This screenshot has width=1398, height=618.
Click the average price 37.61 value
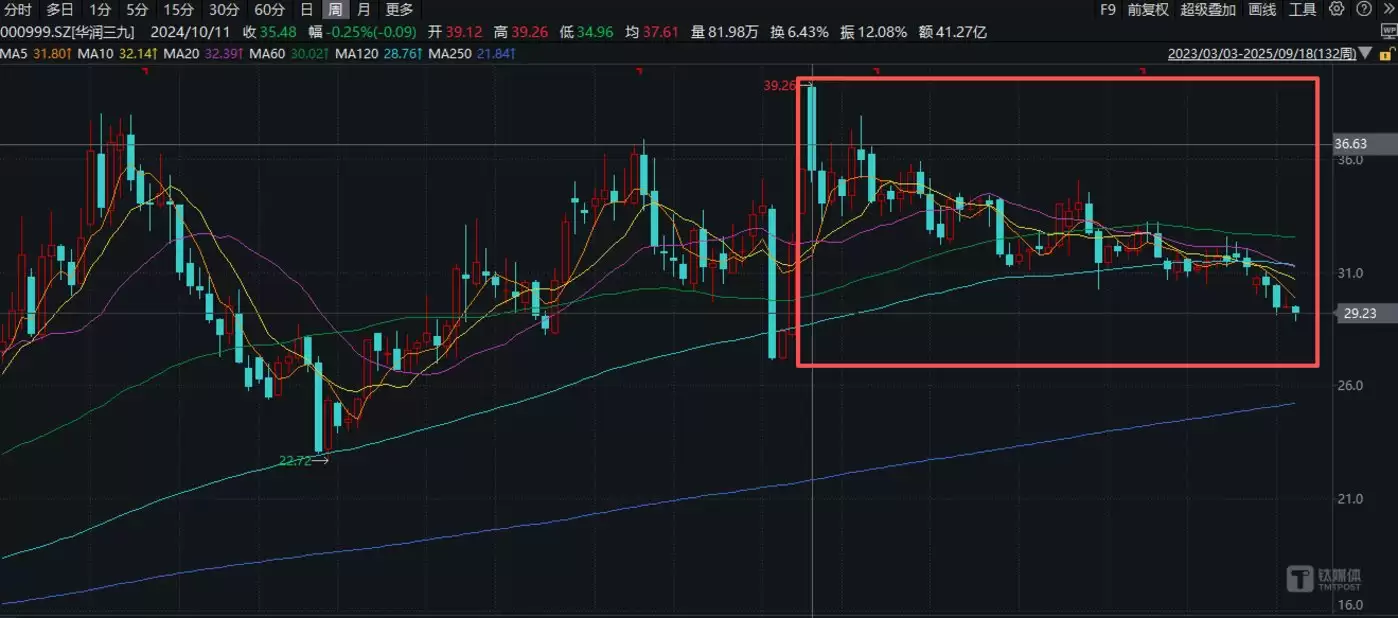pyautogui.click(x=662, y=32)
